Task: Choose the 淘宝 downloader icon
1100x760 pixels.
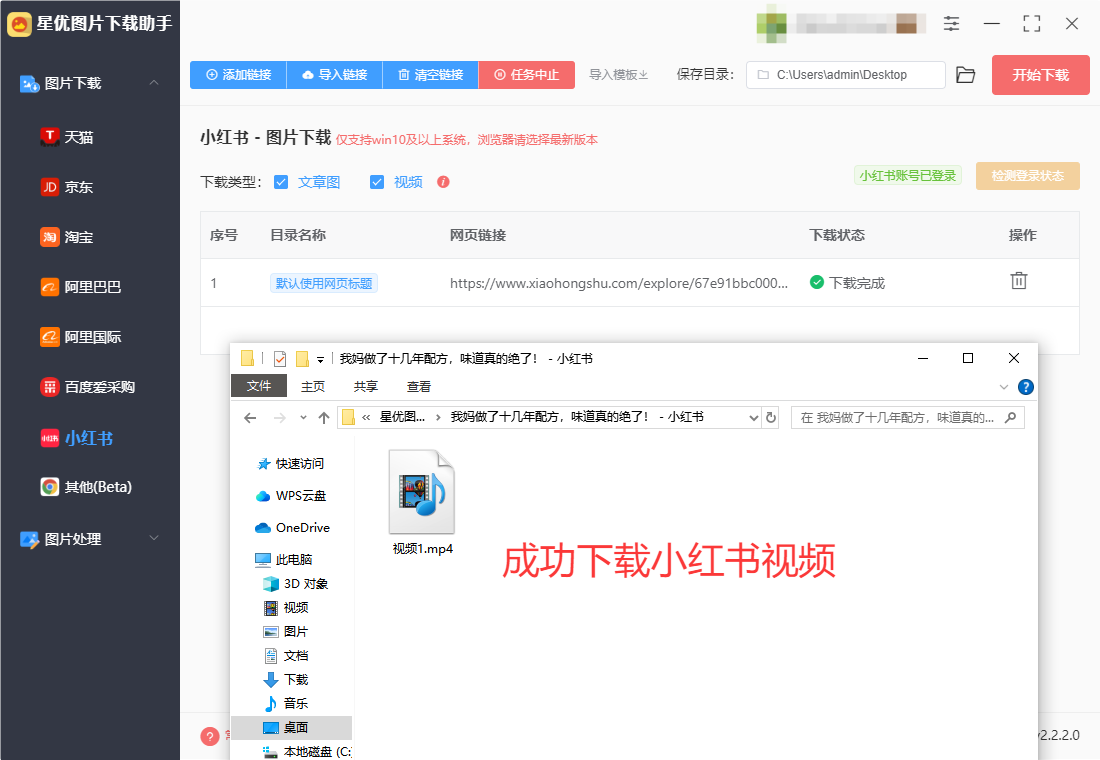Action: [x=49, y=237]
